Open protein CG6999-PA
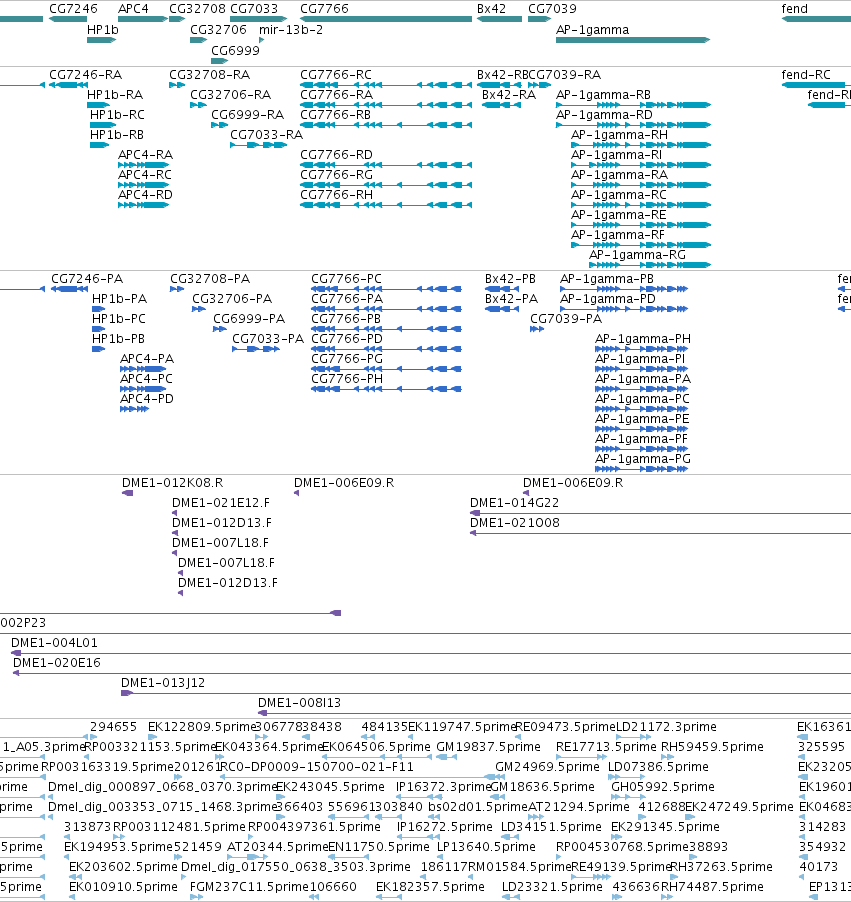The height and width of the screenshot is (902, 851). tap(249, 319)
